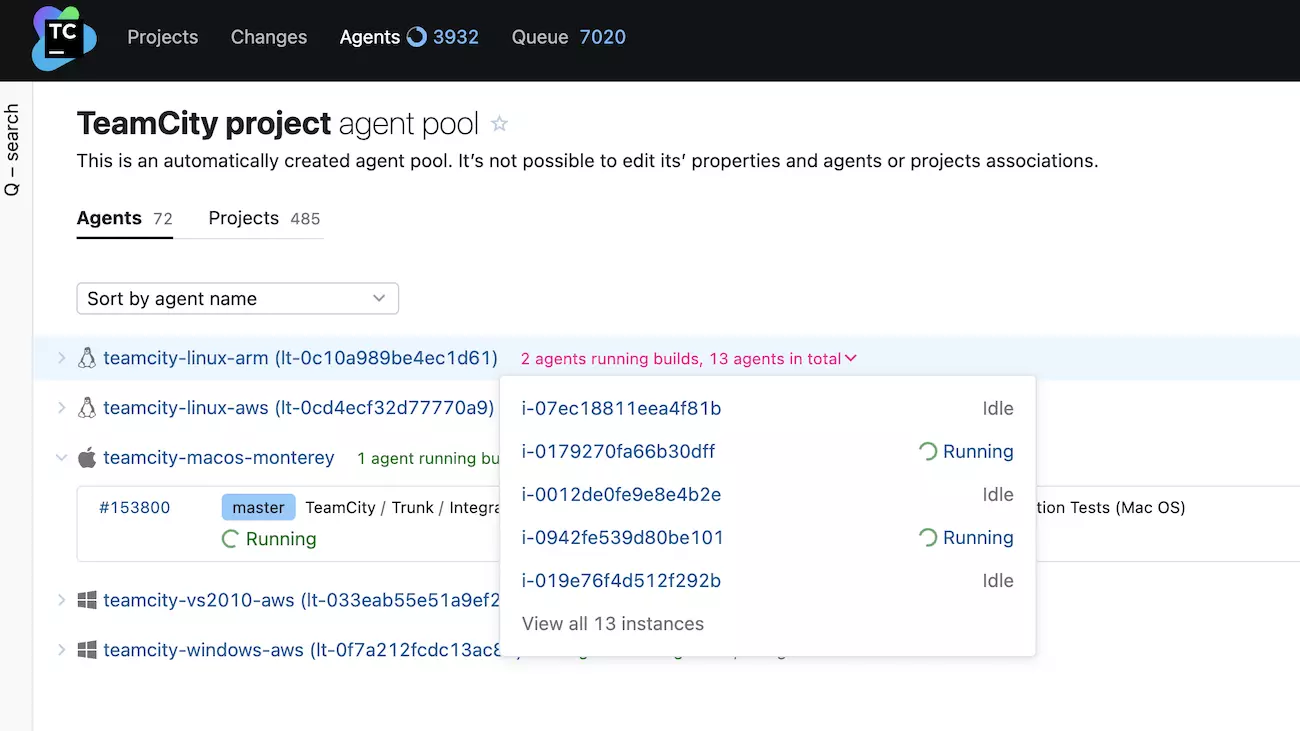Open the Q search sidebar
The width and height of the screenshot is (1300, 731).
(x=13, y=150)
